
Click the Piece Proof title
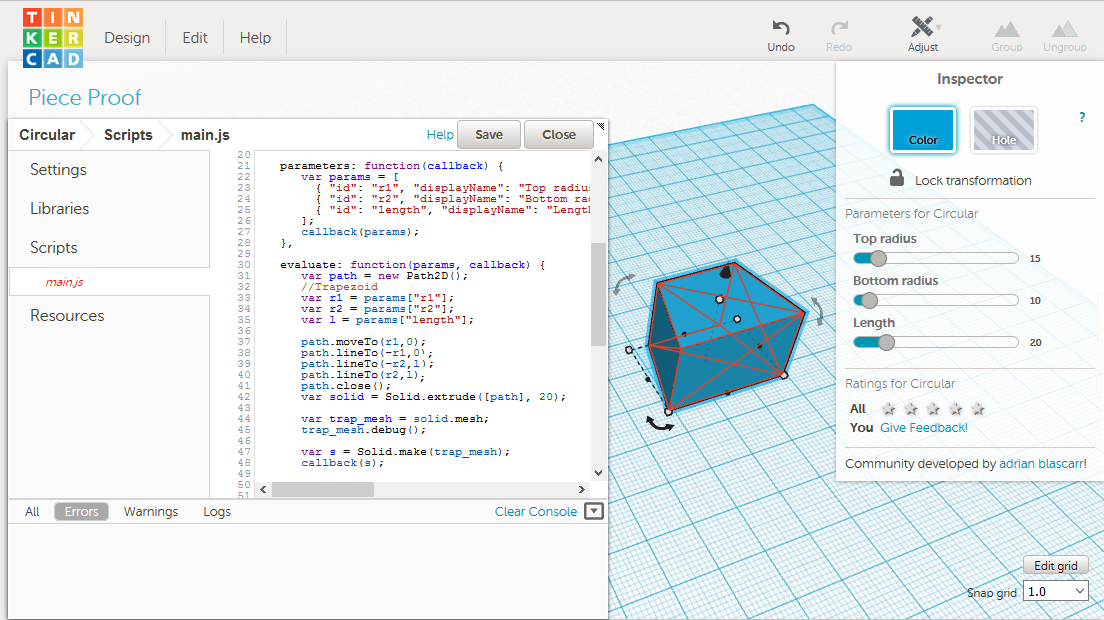84,97
